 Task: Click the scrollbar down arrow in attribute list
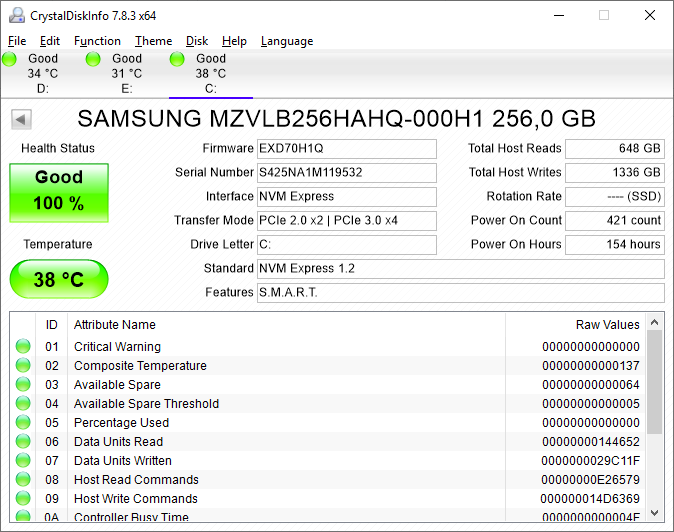pos(655,513)
